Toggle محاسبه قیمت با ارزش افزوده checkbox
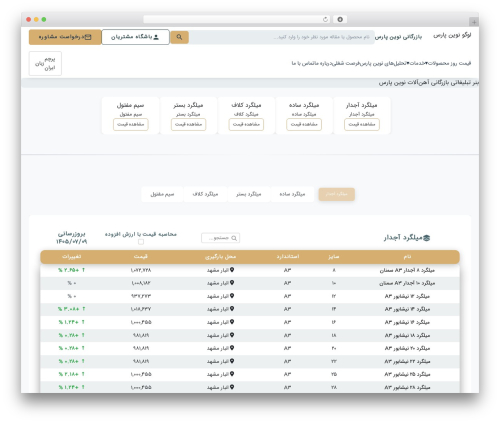The image size is (500, 423). [141, 242]
